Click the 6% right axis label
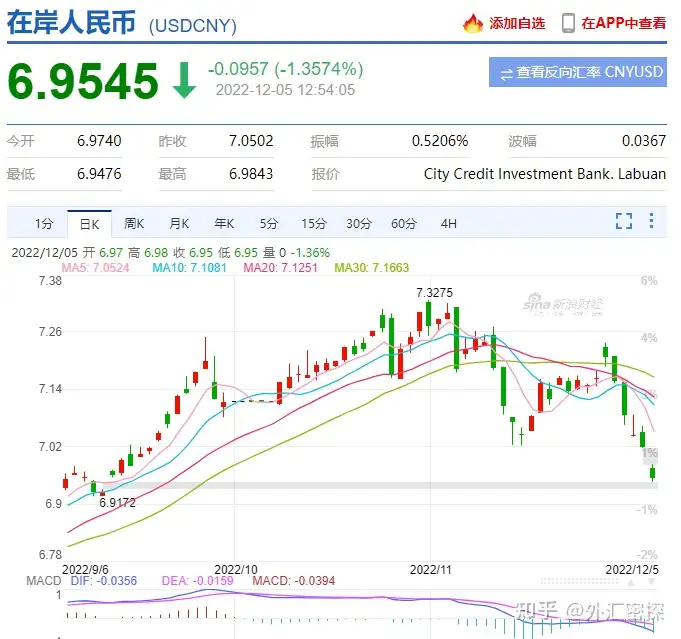This screenshot has width=681, height=639. point(649,281)
